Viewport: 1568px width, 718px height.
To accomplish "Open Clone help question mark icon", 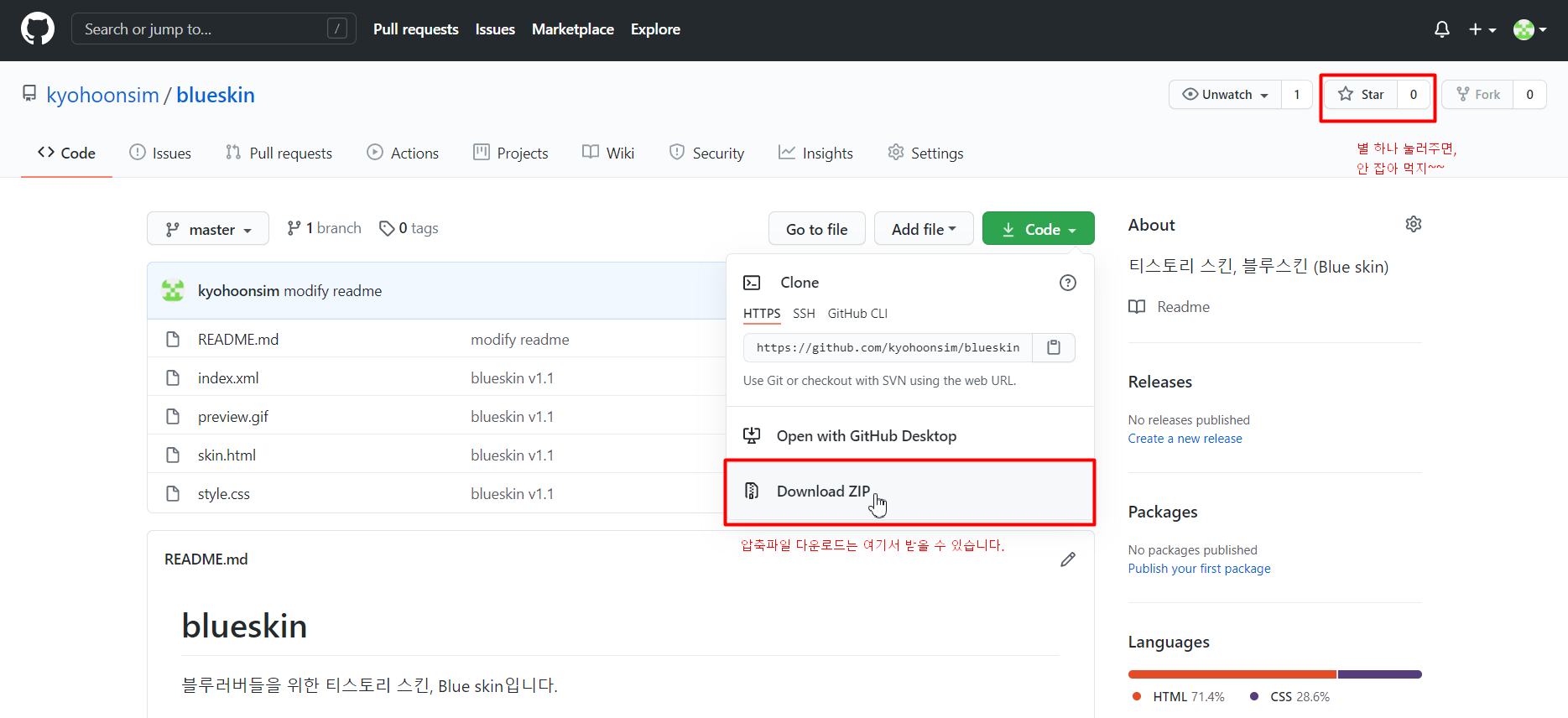I will click(1067, 283).
